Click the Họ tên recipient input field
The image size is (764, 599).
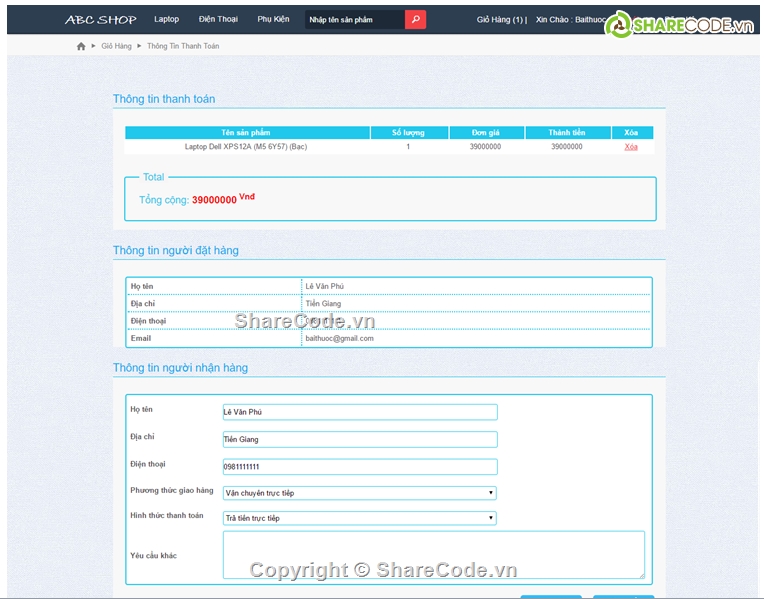click(x=360, y=412)
